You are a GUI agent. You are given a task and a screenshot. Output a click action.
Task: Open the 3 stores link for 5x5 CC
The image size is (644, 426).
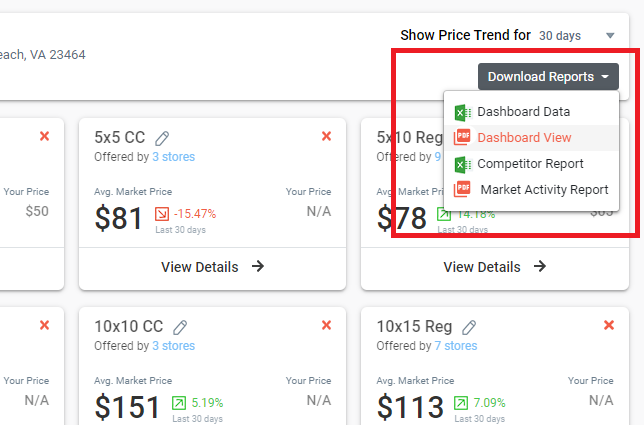tap(173, 157)
